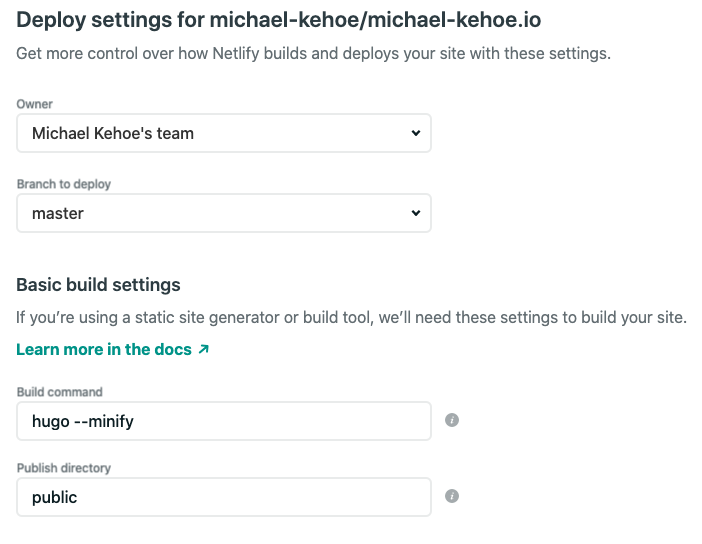Screen dimensions: 702x544
Task: Click the "Branch to deploy" field label
Action: [64, 184]
